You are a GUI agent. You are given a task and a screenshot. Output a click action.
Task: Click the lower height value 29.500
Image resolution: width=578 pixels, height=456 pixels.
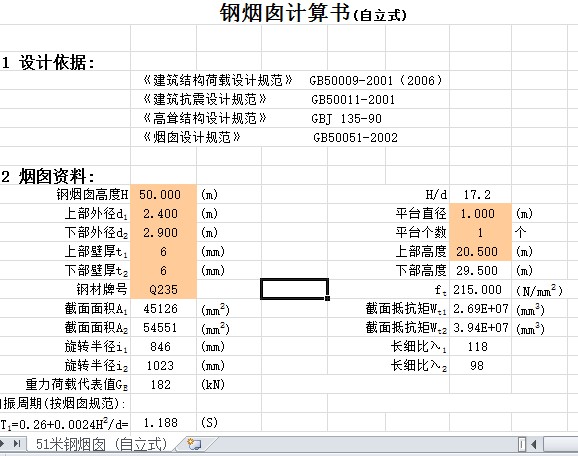tap(477, 271)
